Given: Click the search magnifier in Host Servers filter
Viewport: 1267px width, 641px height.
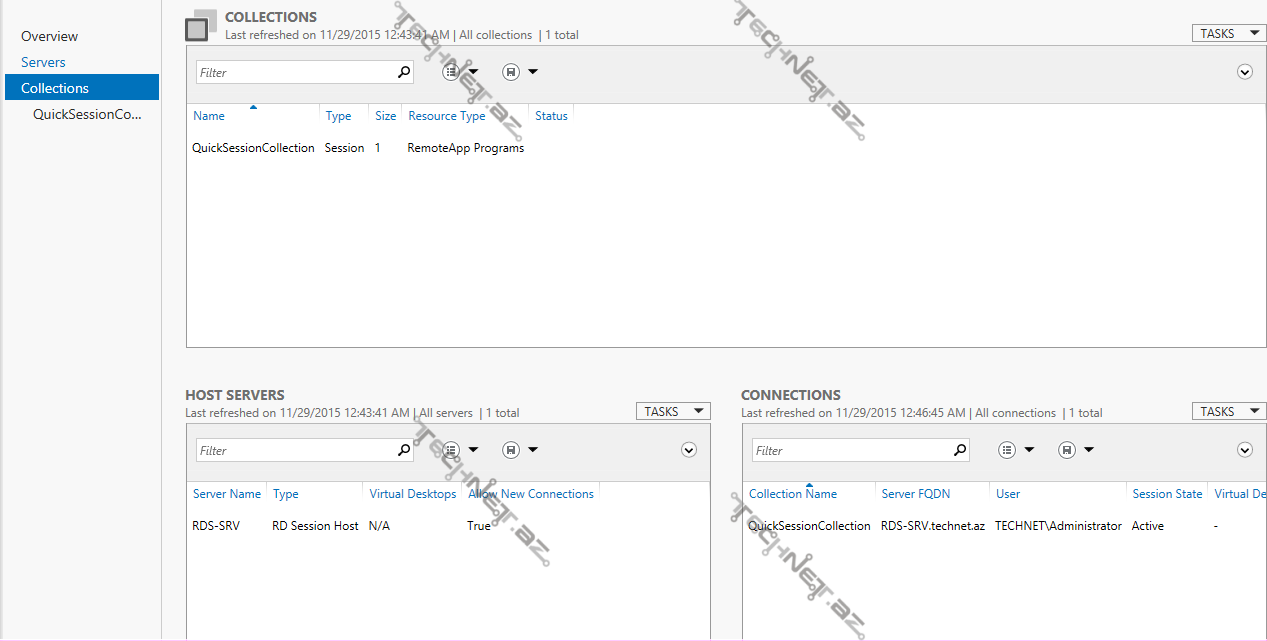Looking at the screenshot, I should click(x=404, y=450).
